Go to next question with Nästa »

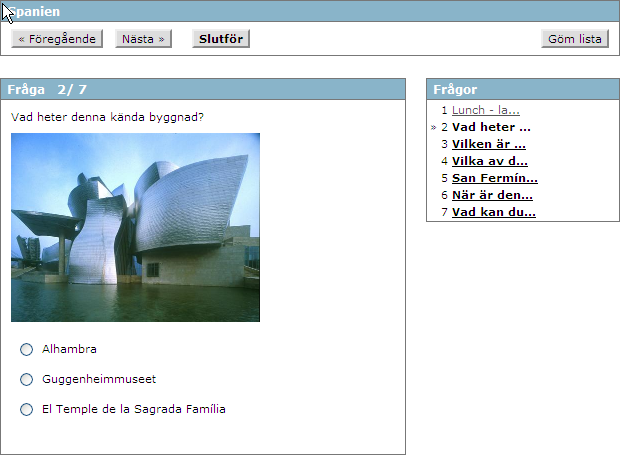[x=143, y=39]
